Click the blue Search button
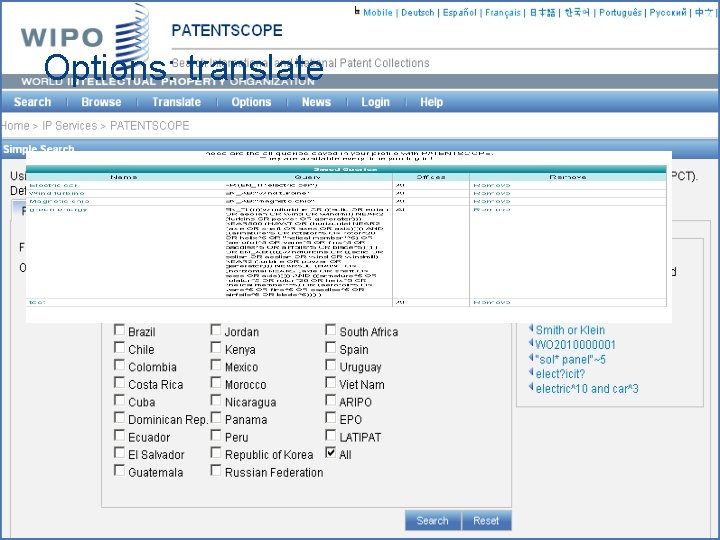Image resolution: width=720 pixels, height=540 pixels. 433,521
